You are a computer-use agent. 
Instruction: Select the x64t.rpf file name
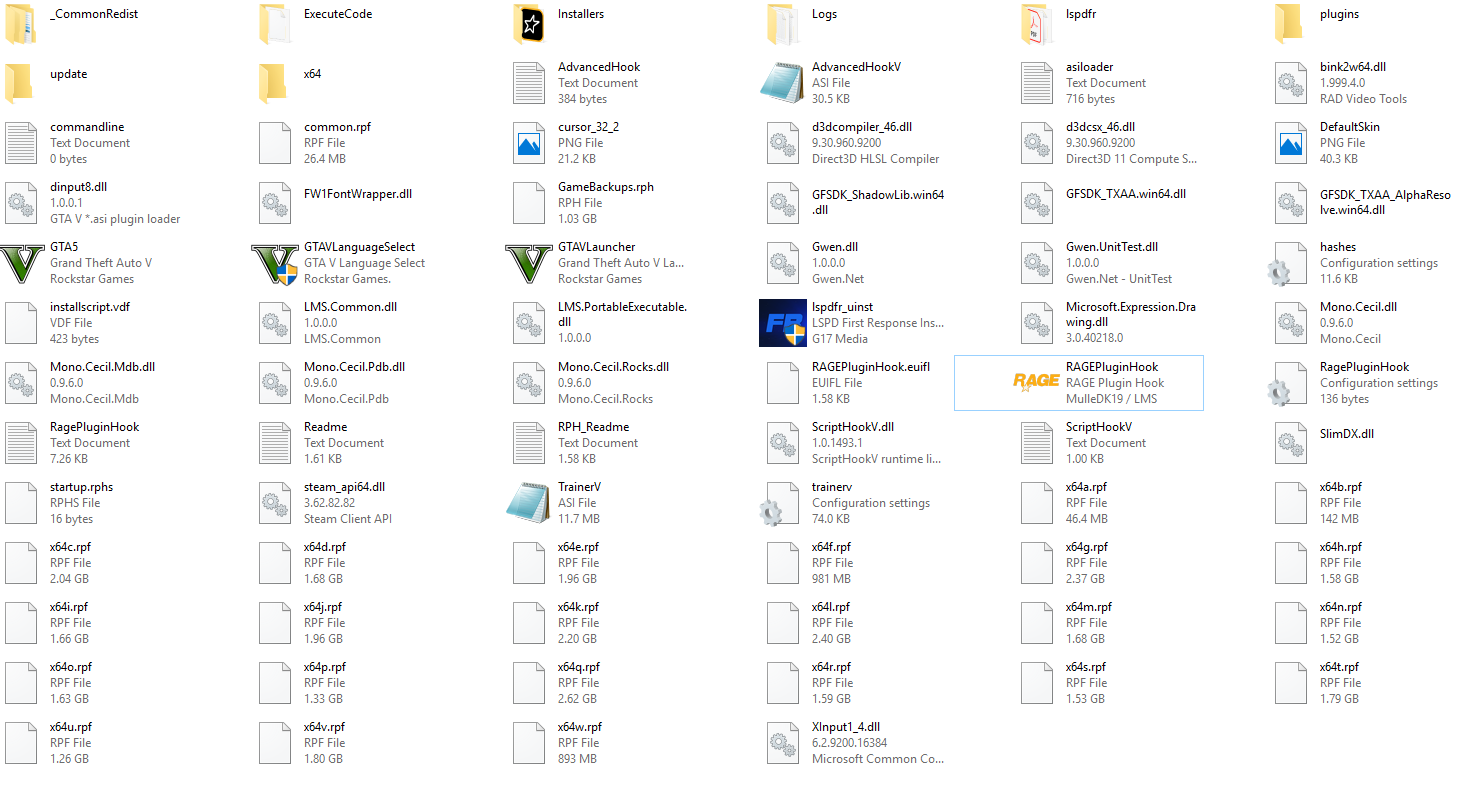coord(1339,667)
